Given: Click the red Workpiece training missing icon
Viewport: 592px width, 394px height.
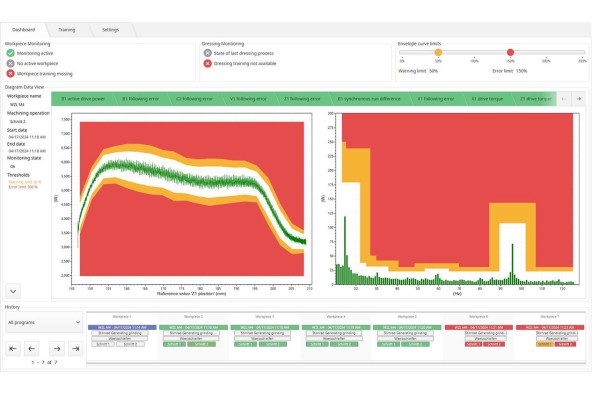Looking at the screenshot, I should tap(11, 74).
